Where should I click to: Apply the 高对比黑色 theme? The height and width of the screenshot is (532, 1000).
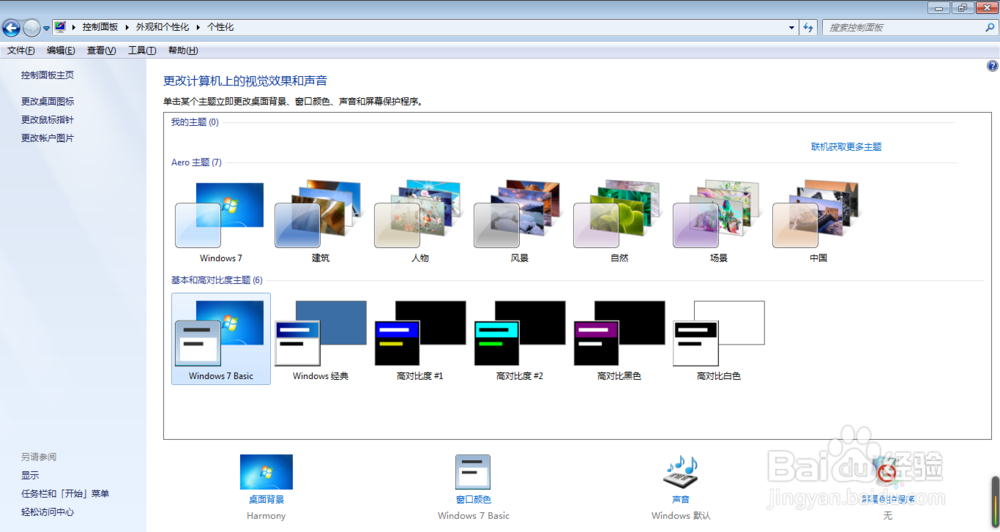point(619,339)
